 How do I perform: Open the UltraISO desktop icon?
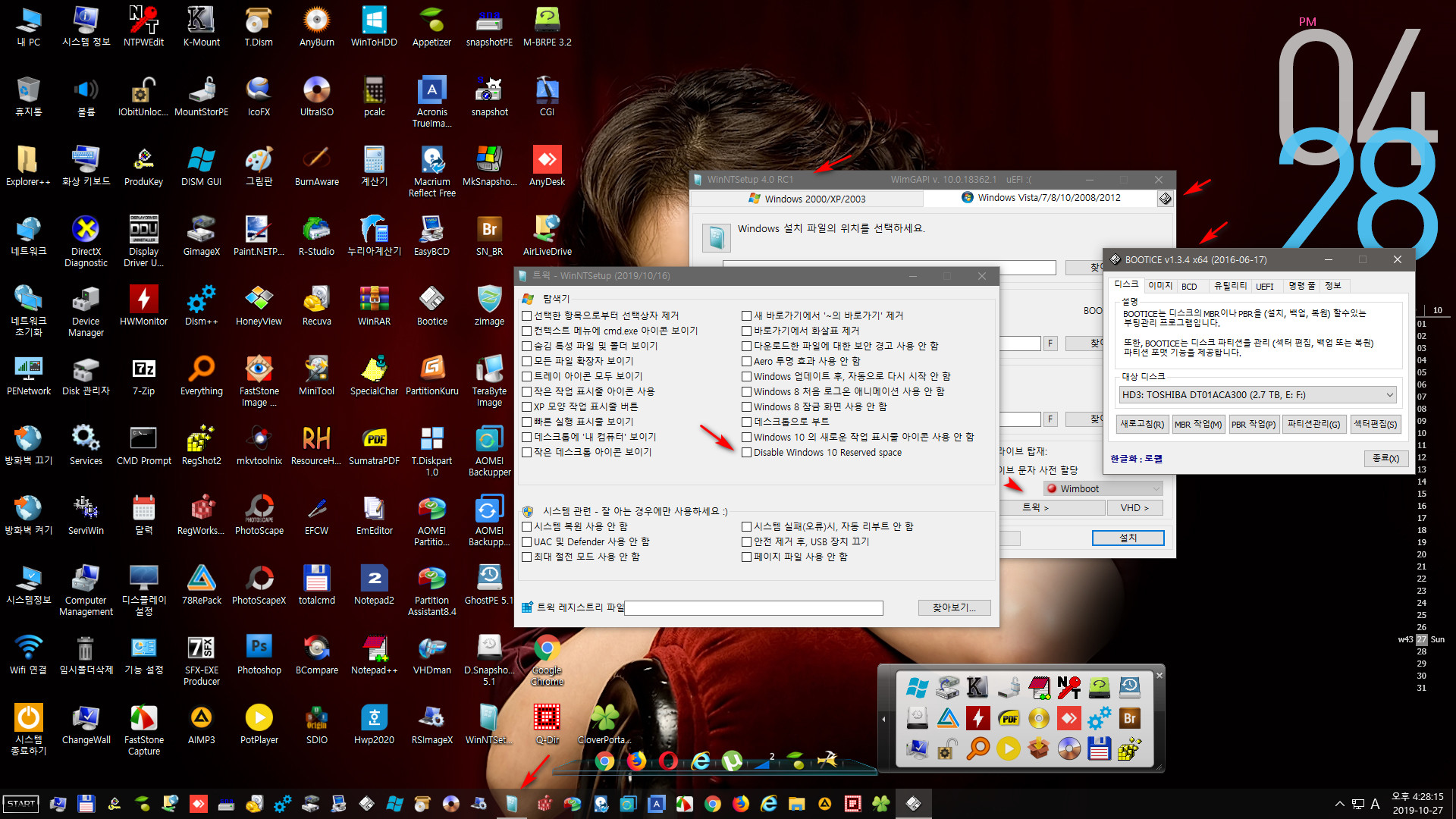tap(316, 96)
